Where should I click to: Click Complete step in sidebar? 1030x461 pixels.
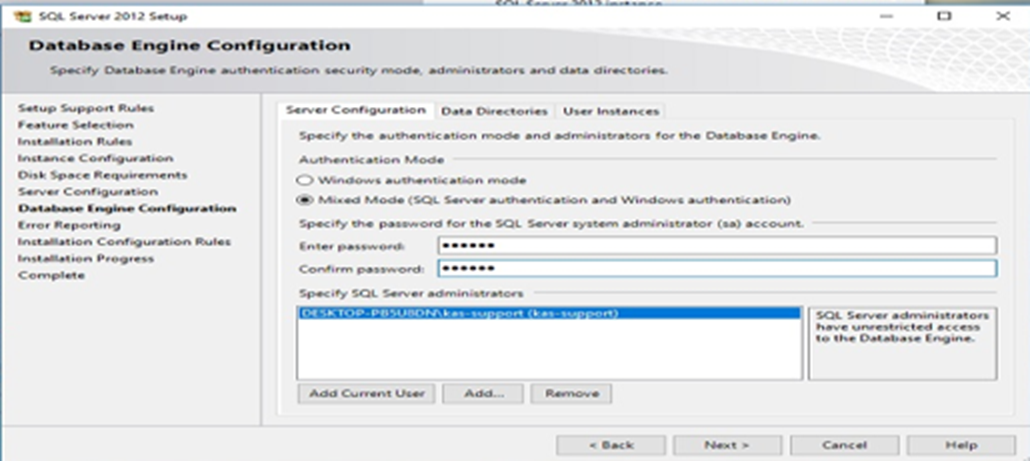click(51, 275)
